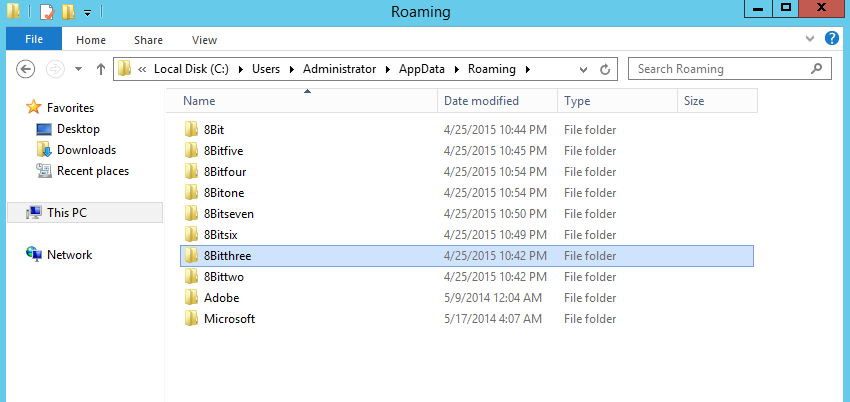Sort by the Date modified column header
Screen dimensions: 850x402
pos(497,101)
